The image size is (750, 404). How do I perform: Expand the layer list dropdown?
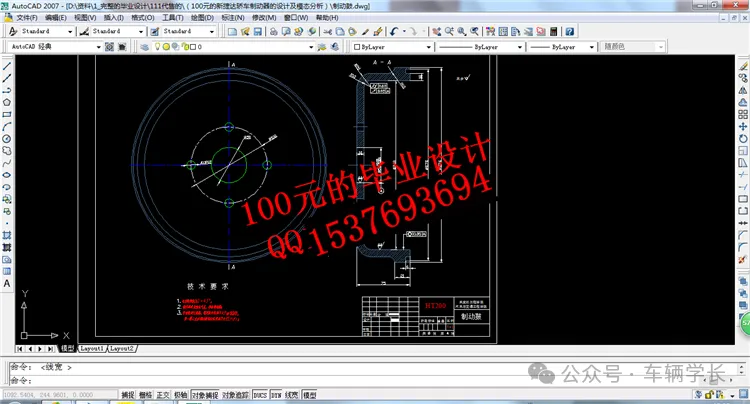pyautogui.click(x=311, y=47)
